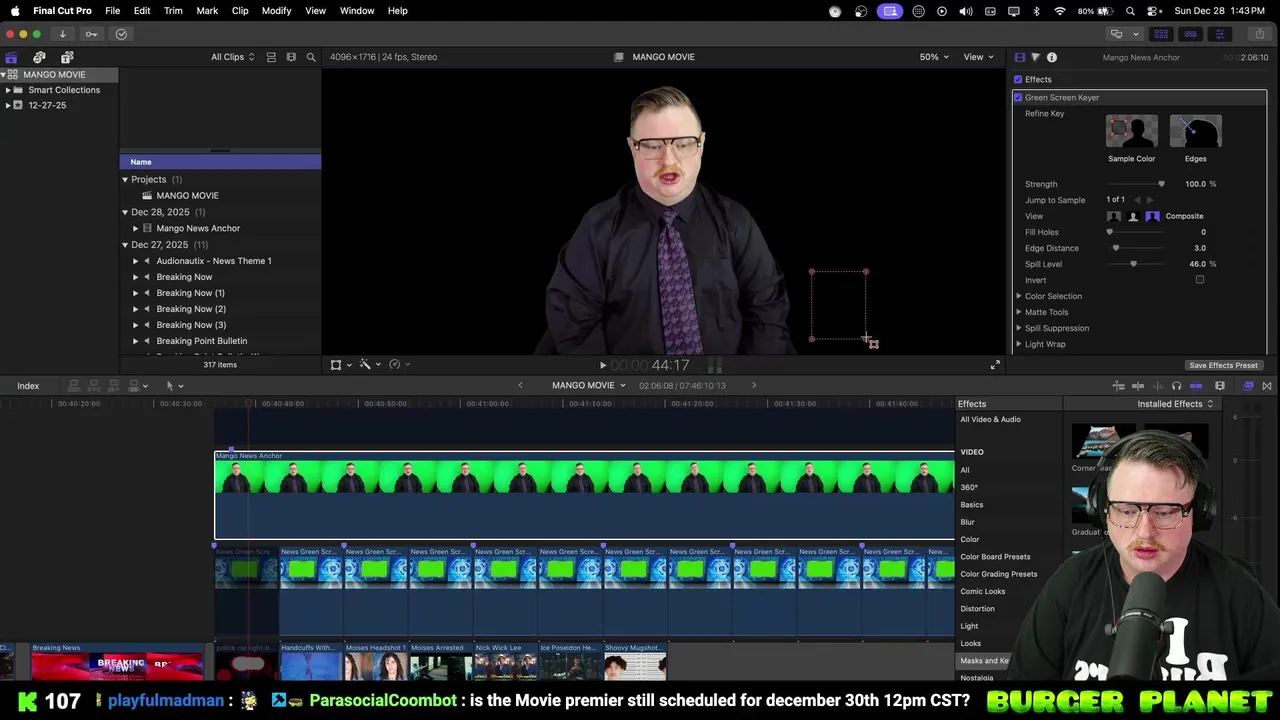Select the Blur effects category
The image size is (1280, 720).
(x=967, y=522)
